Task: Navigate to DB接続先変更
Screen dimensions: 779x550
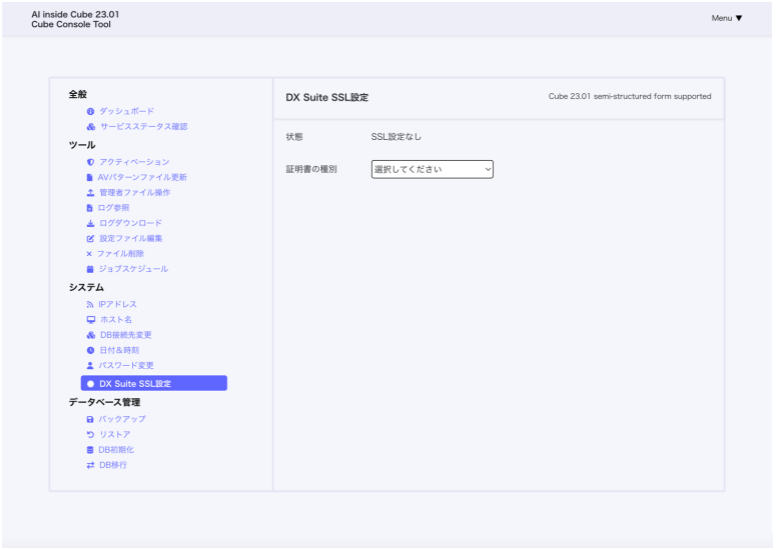Action: pyautogui.click(x=126, y=335)
